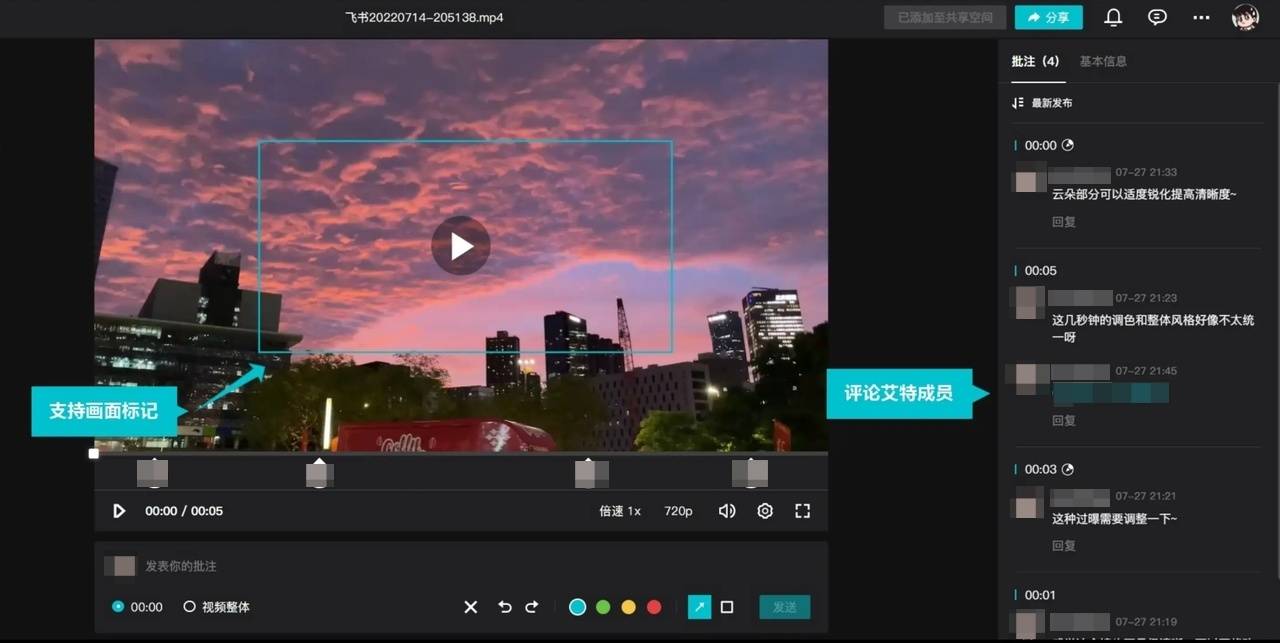Open the notifications bell
The image size is (1280, 643).
(x=1113, y=17)
